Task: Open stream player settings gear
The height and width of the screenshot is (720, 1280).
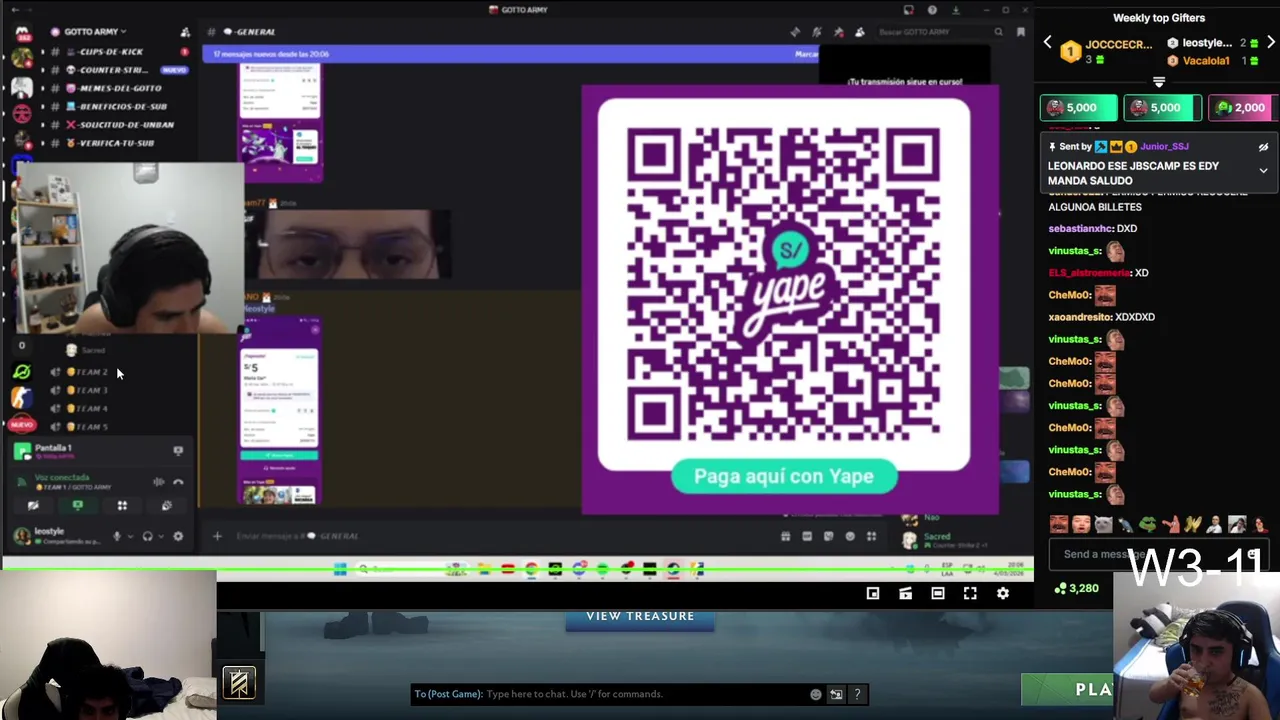Action: [x=1003, y=594]
